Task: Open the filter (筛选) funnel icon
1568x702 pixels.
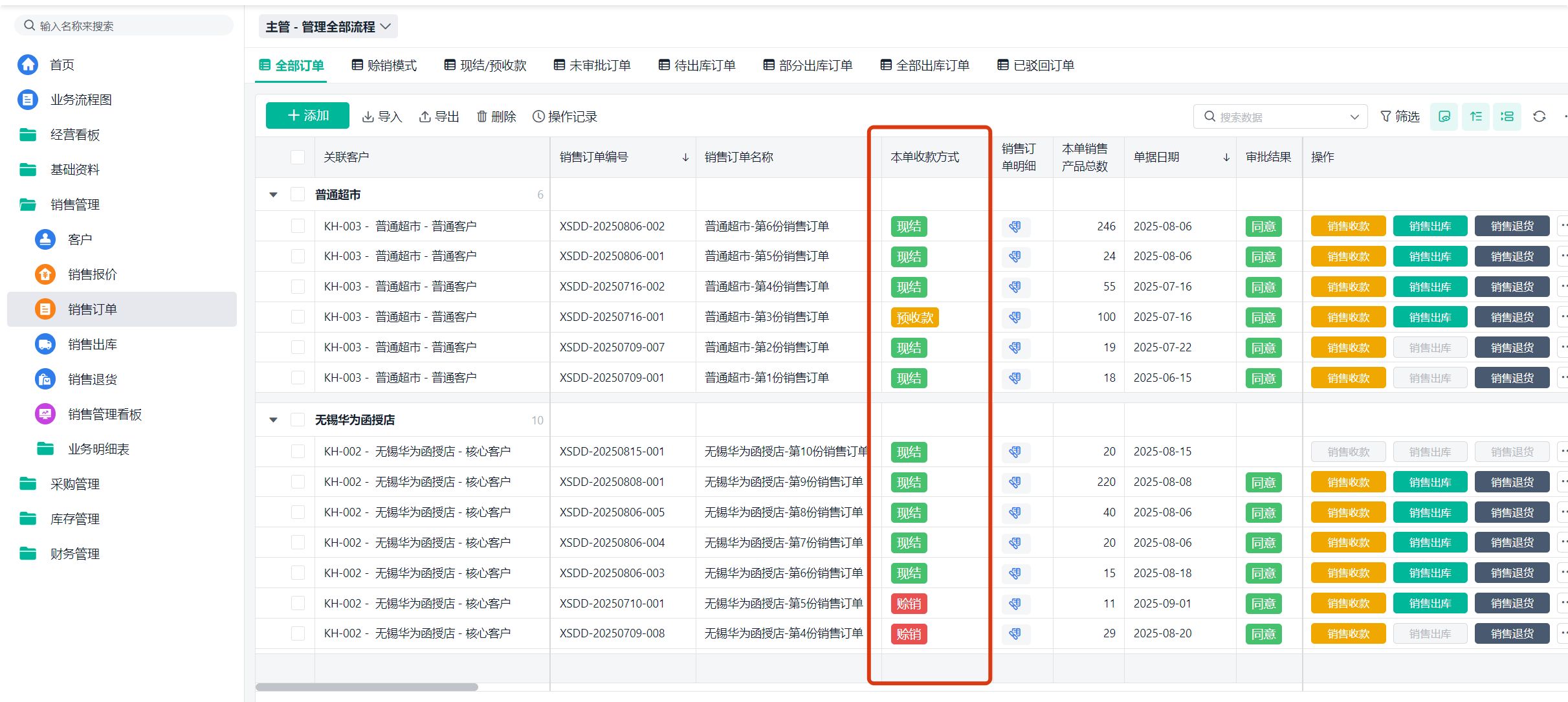Action: (1386, 116)
